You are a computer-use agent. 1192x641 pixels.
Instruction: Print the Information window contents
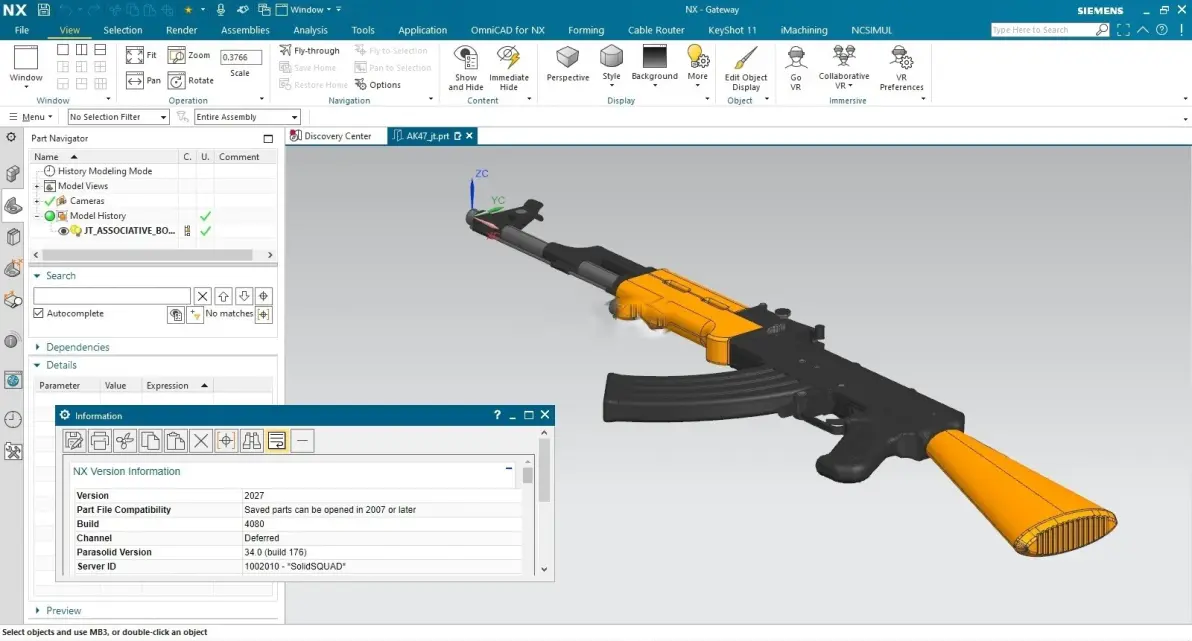[x=100, y=441]
